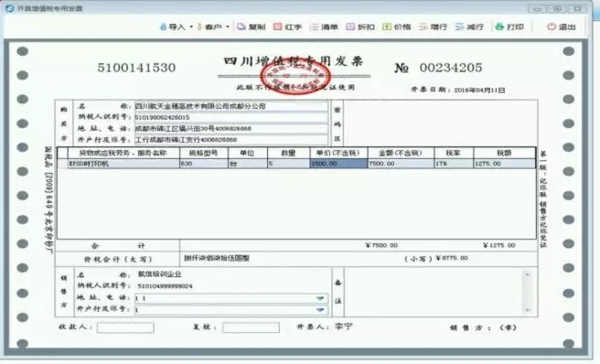
Task: Click the 退出 exit button
Action: pos(561,27)
